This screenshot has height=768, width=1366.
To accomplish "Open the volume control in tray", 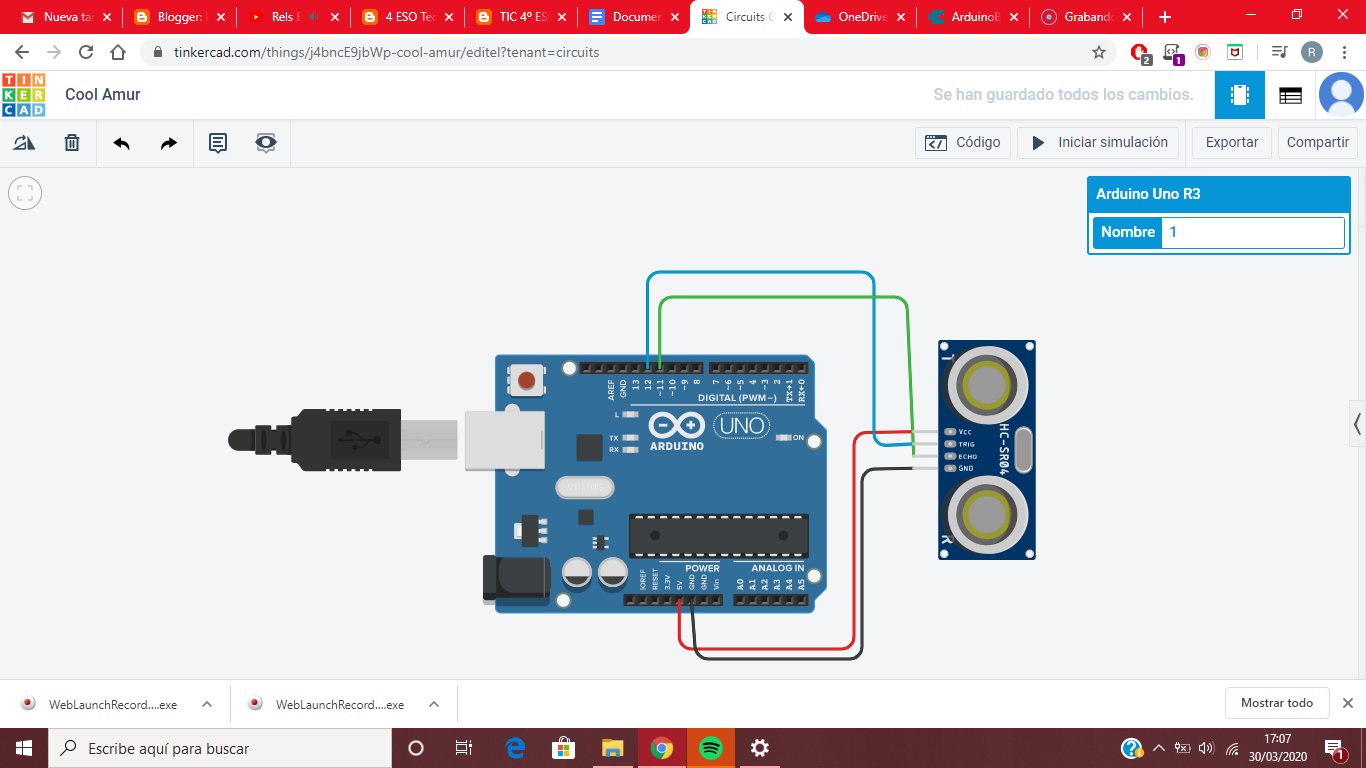I will coord(1206,748).
